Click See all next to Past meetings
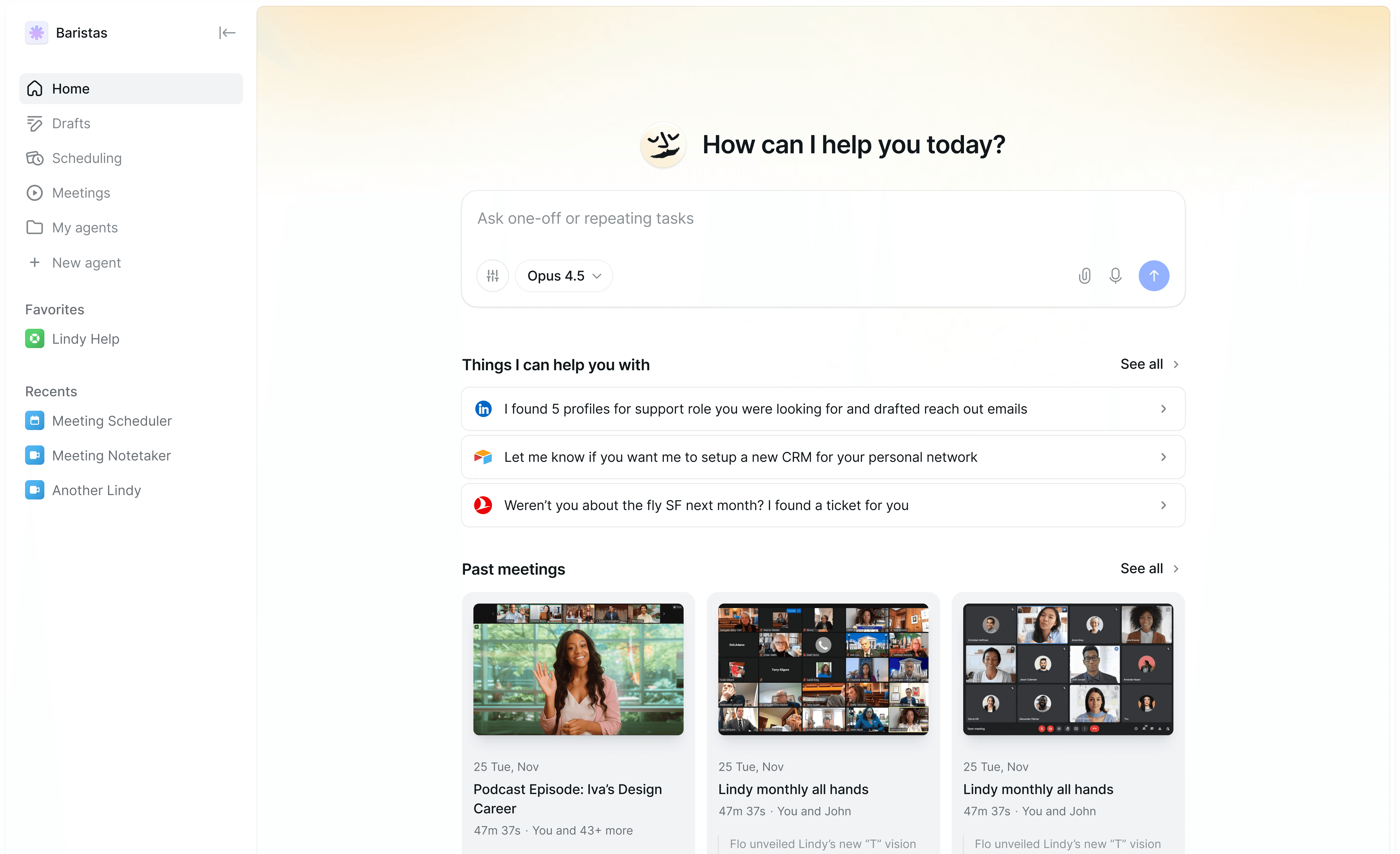 tap(1149, 569)
